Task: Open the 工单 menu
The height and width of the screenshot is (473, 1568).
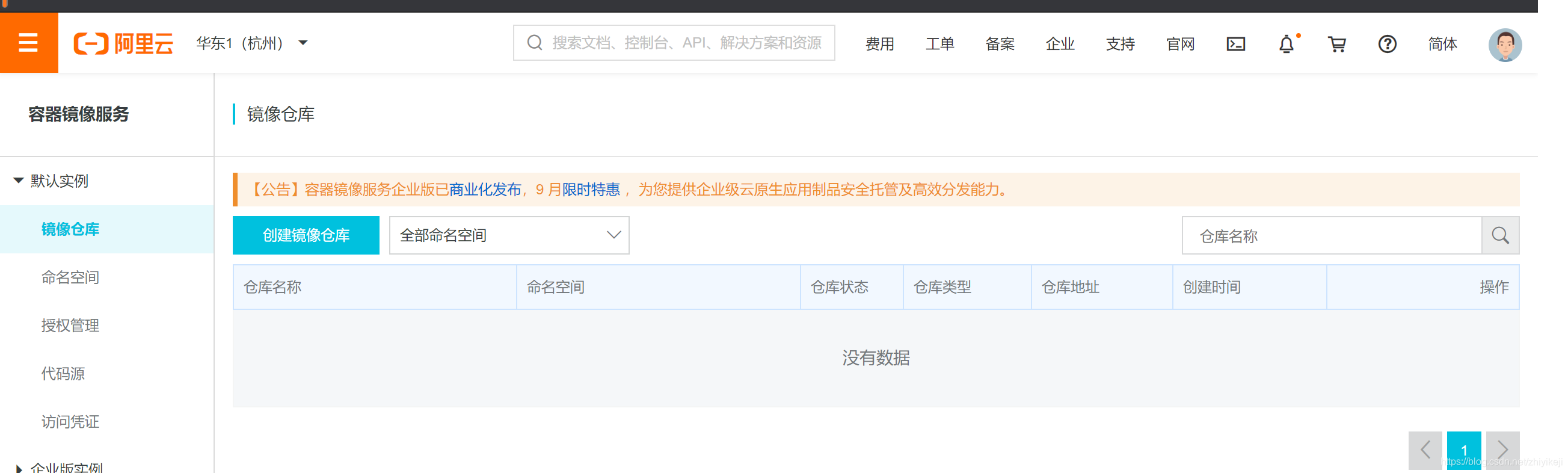Action: click(x=940, y=44)
